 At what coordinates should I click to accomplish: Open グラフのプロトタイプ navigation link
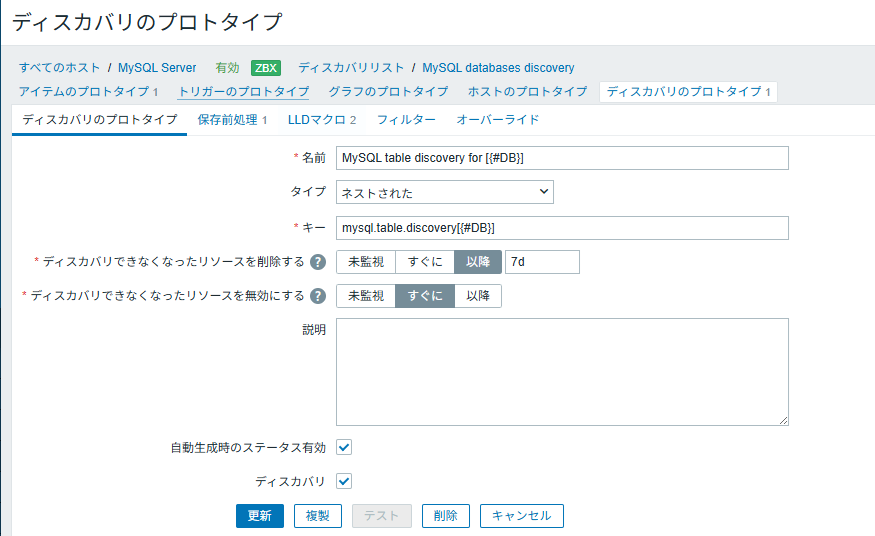click(x=388, y=91)
